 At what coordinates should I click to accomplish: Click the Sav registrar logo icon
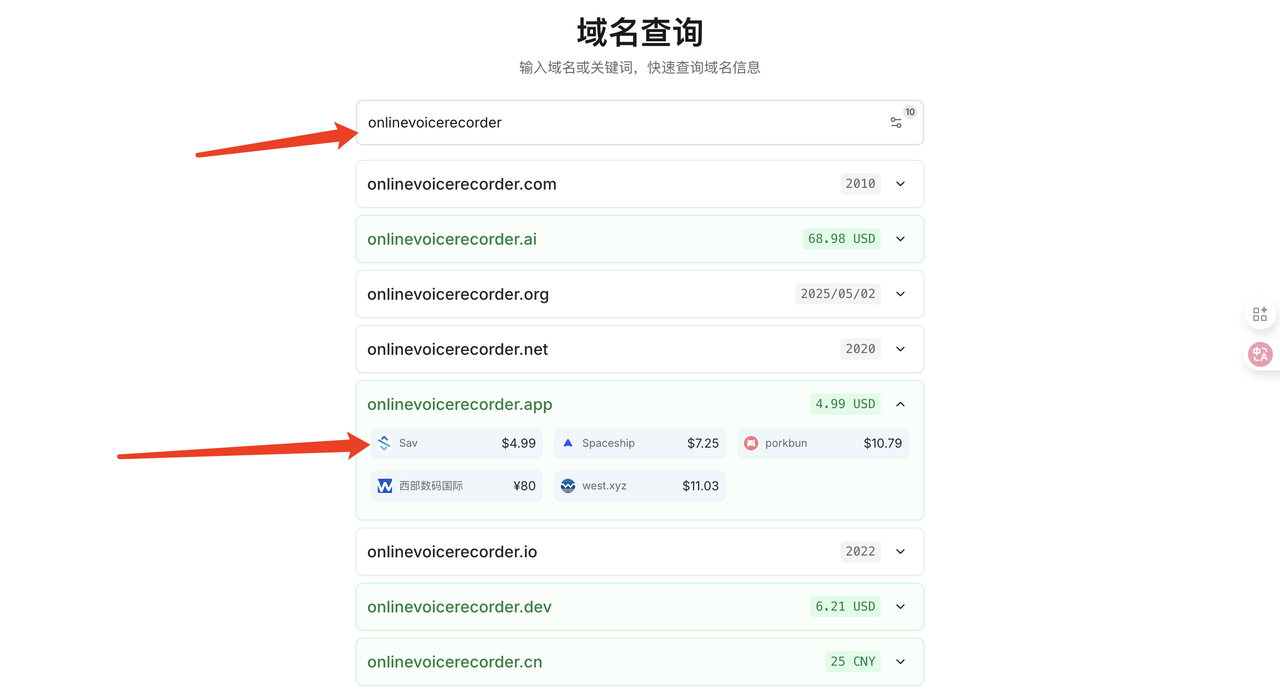click(x=385, y=443)
